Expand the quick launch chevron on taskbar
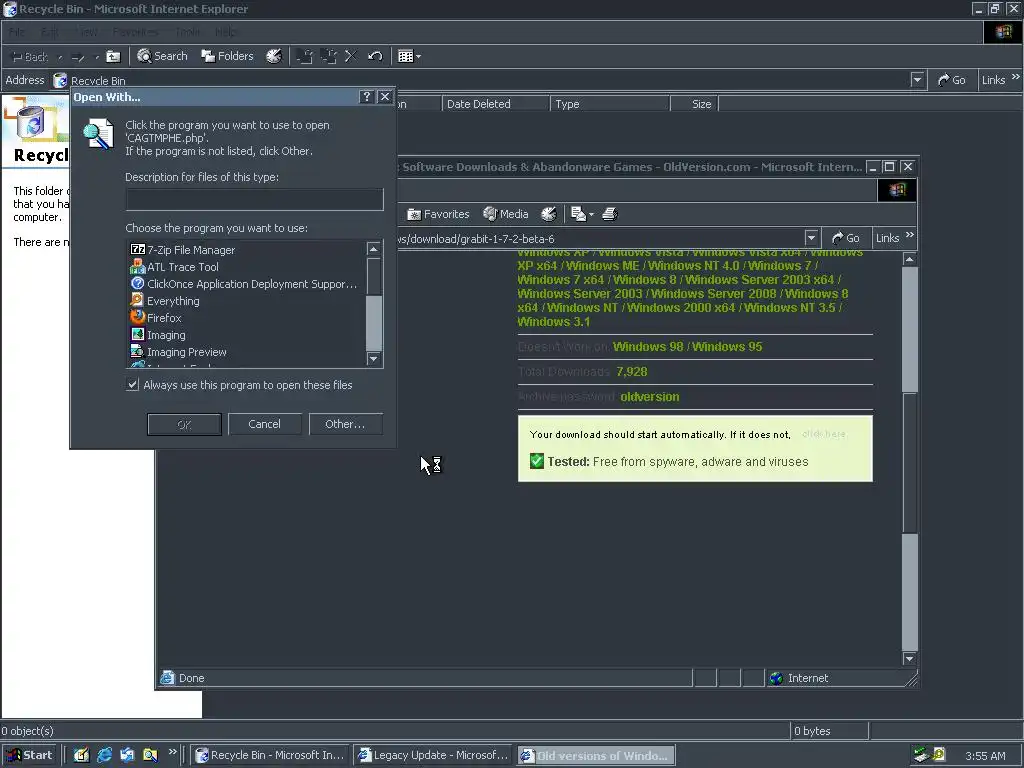 [x=172, y=752]
